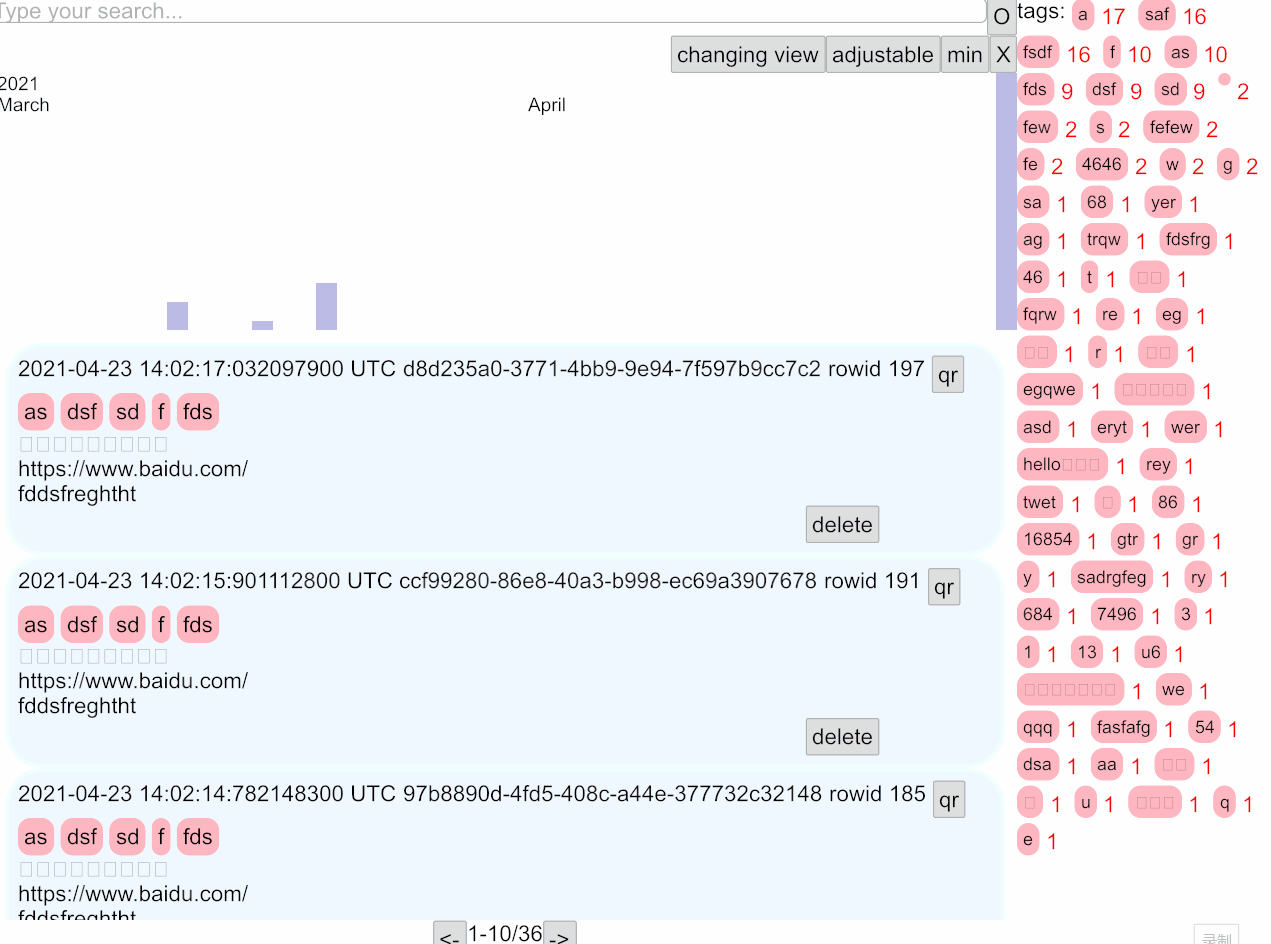The height and width of the screenshot is (944, 1271).
Task: Filter by the 'fsdf' tag
Action: 1038,52
